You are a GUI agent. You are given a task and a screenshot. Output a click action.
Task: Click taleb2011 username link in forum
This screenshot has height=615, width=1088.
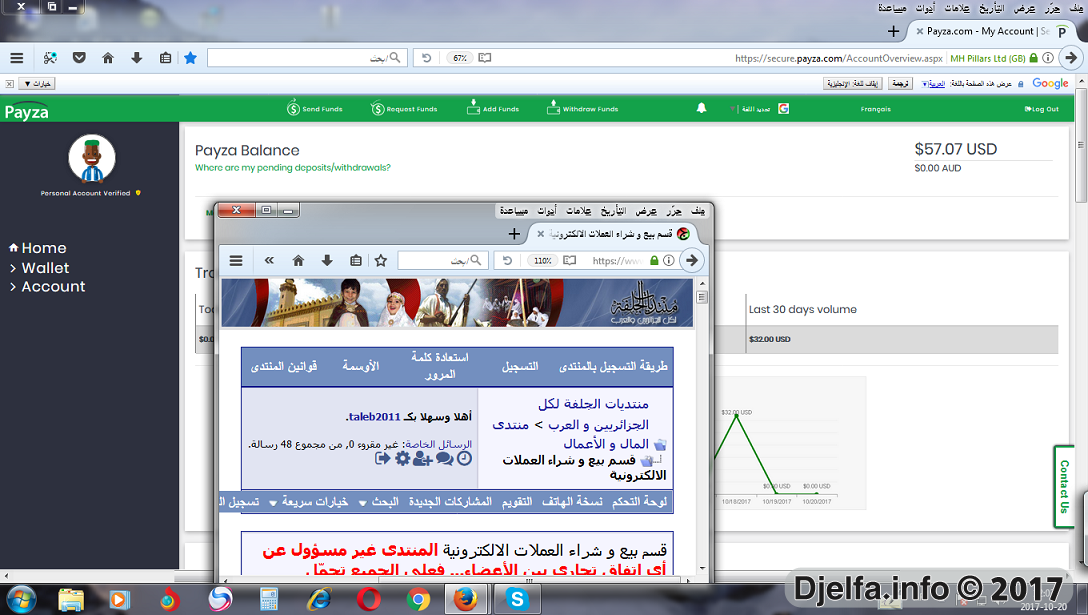pos(374,416)
